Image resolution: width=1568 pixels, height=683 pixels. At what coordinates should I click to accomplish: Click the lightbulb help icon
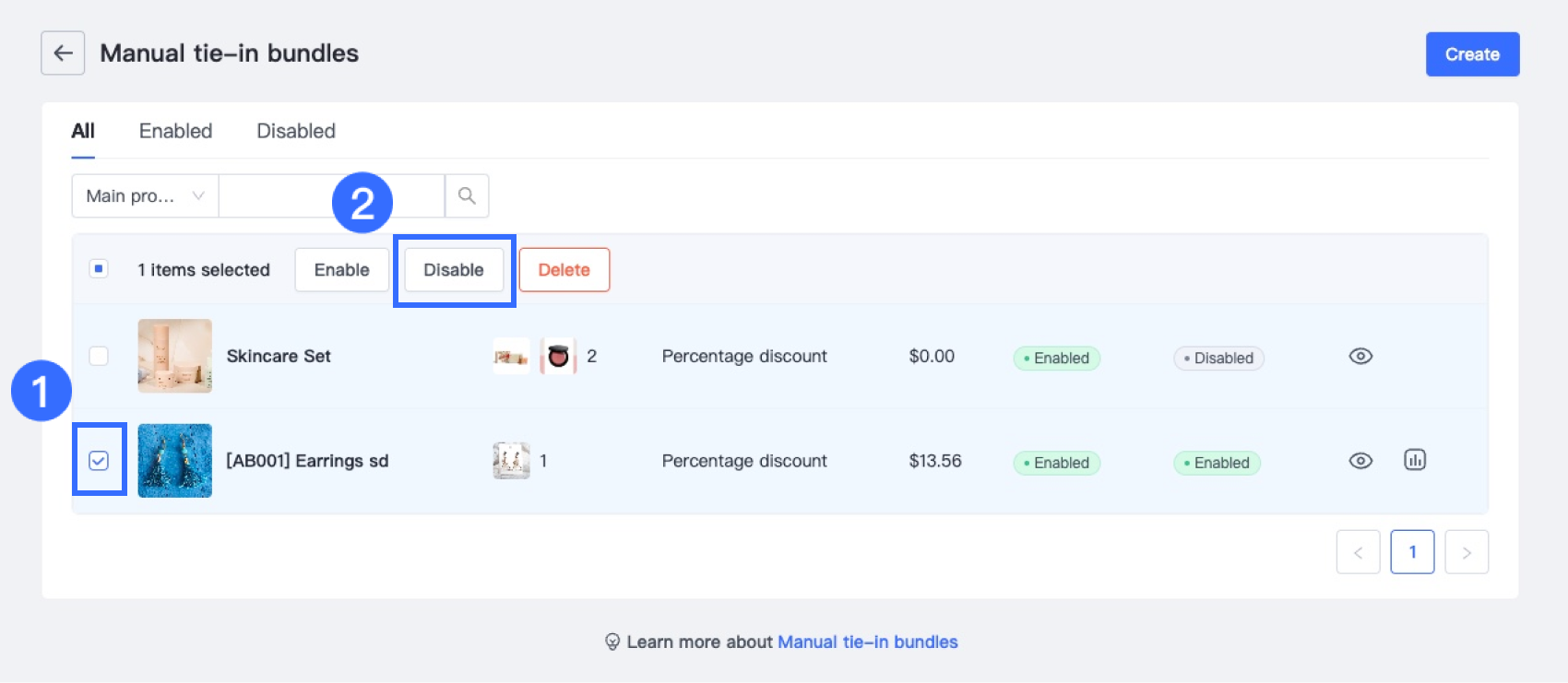point(612,642)
